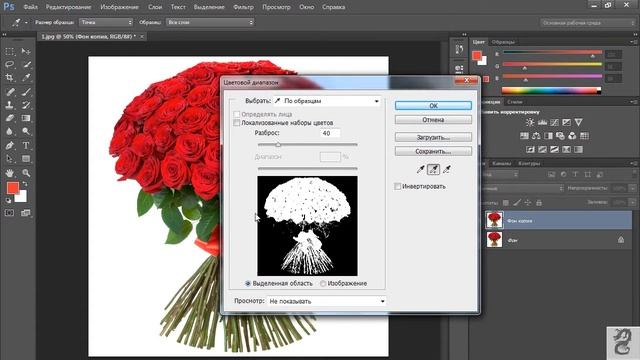The height and width of the screenshot is (360, 640).
Task: Pick the Subtract from Sample eyedropper in dialog
Action: [x=447, y=169]
